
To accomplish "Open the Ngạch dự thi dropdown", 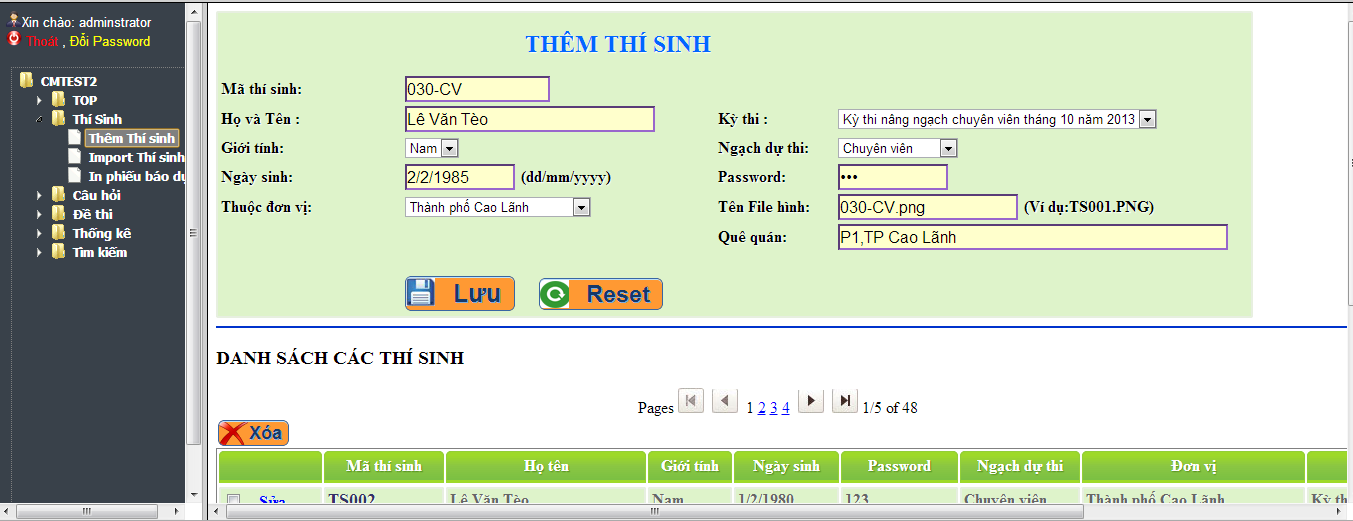I will [898, 148].
